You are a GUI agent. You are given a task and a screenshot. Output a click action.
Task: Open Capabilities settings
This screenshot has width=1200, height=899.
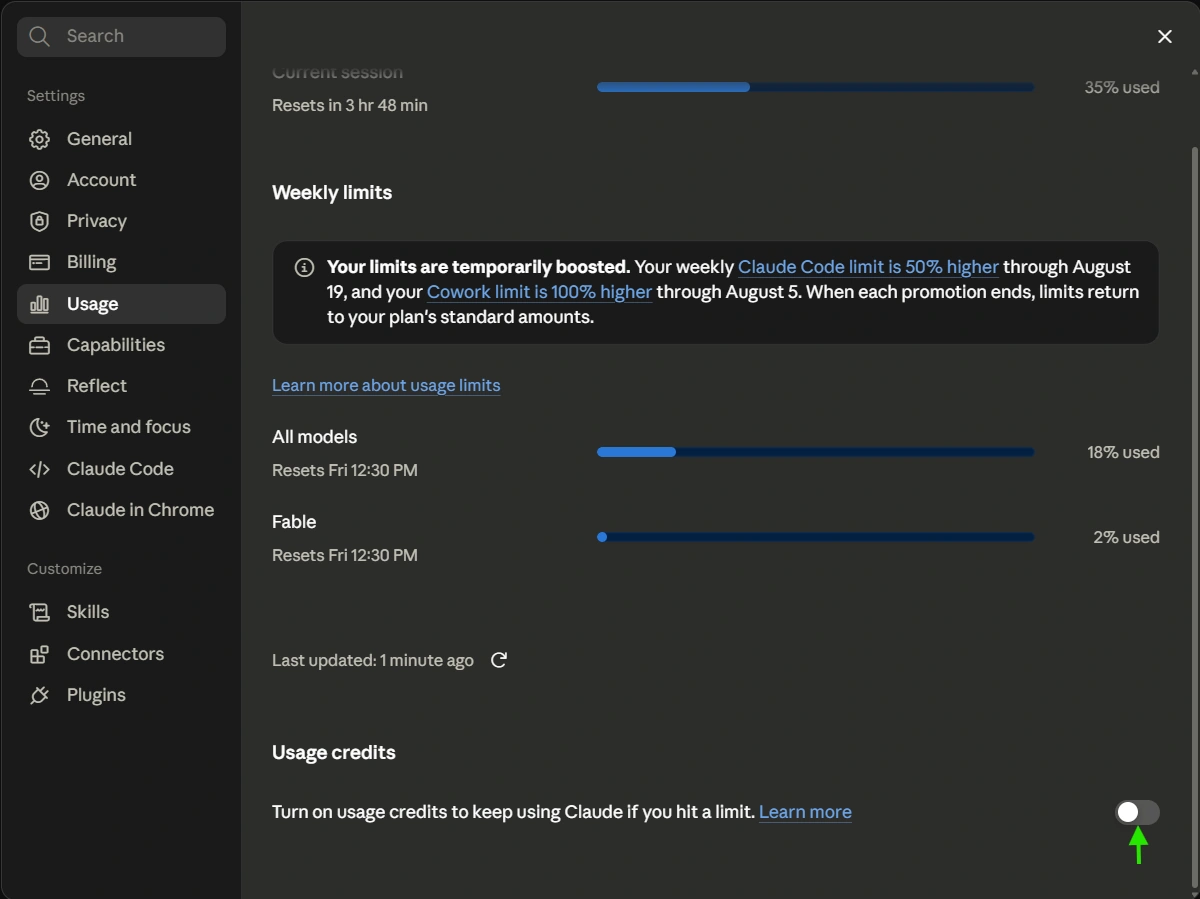pyautogui.click(x=121, y=345)
